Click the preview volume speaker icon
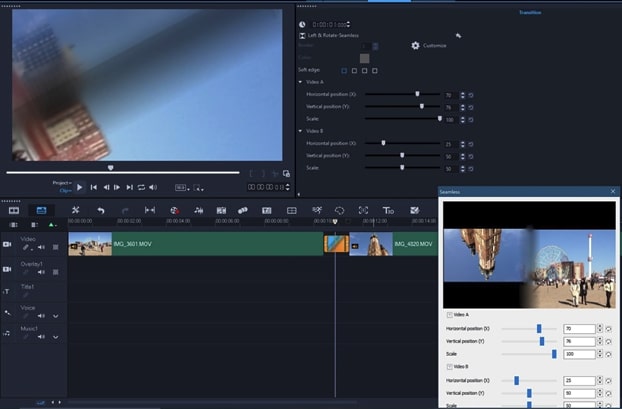This screenshot has height=409, width=622. [x=153, y=187]
